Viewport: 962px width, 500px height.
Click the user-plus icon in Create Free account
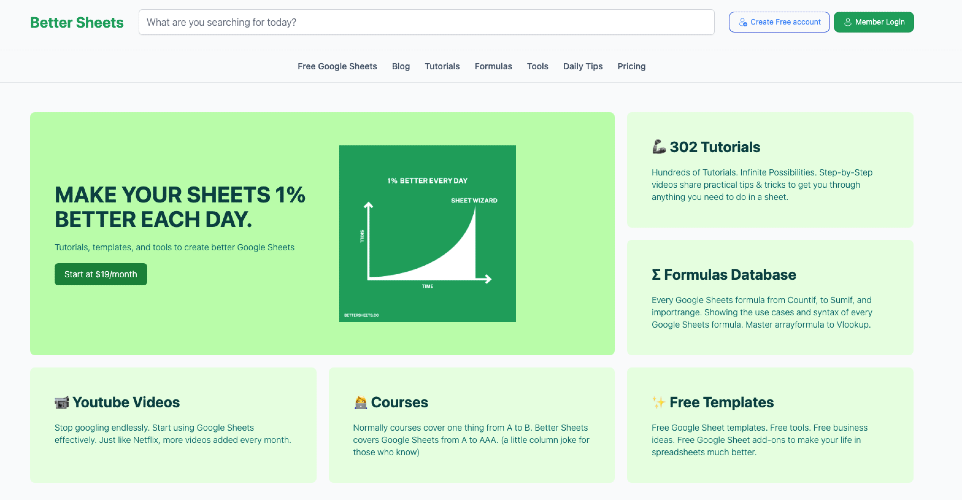[742, 22]
